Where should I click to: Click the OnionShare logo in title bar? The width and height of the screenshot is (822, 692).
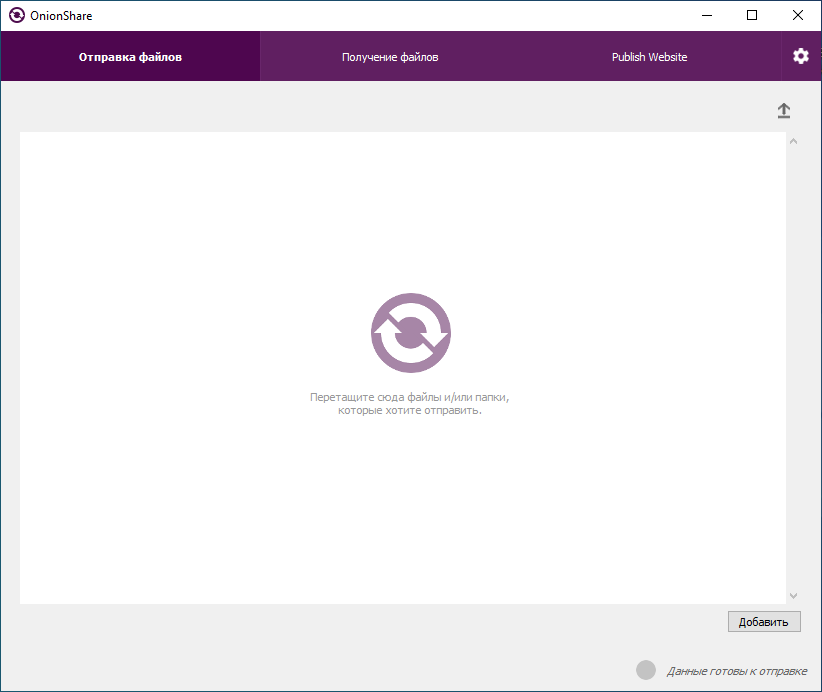(x=17, y=15)
